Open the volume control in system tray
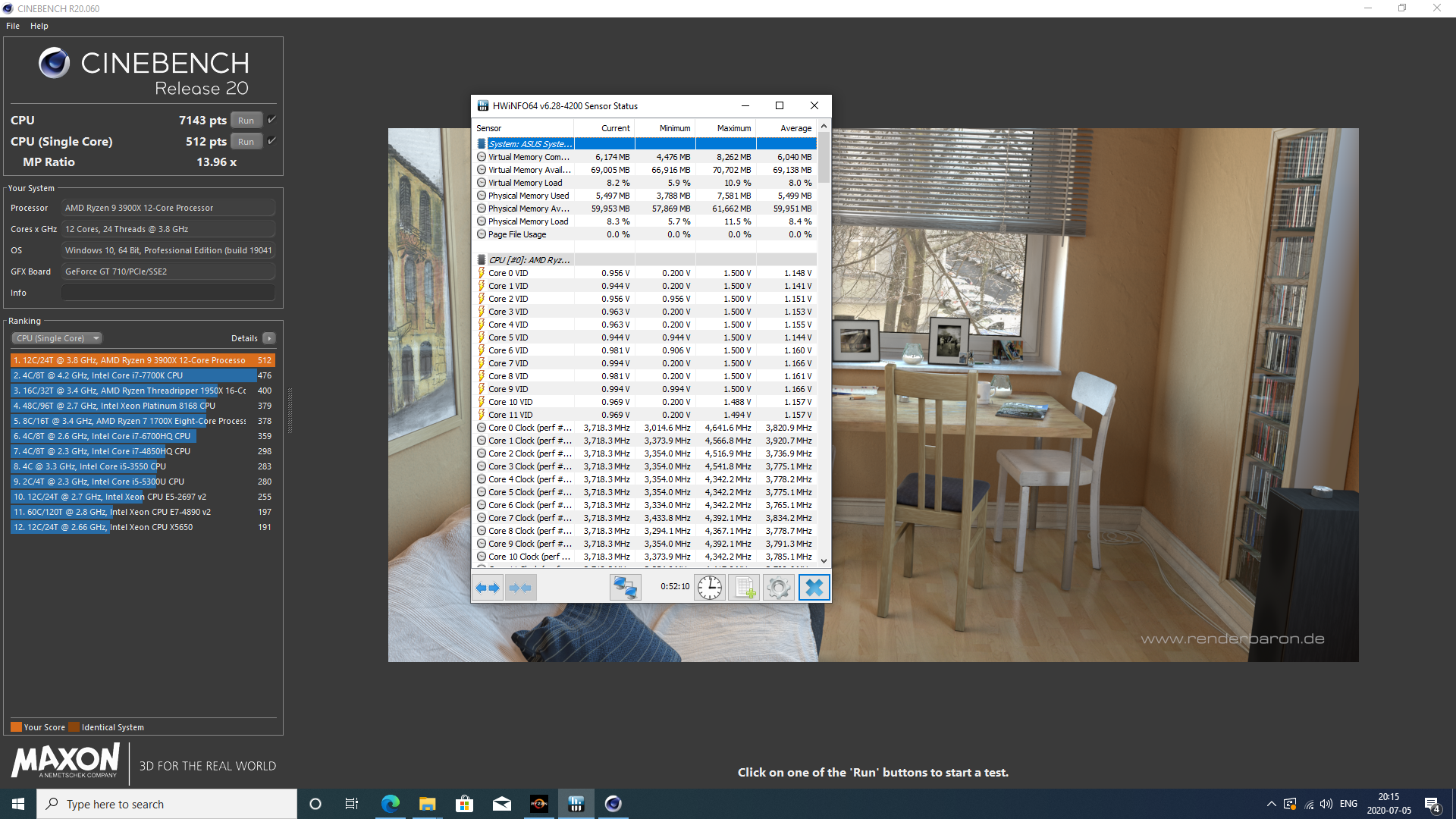 click(x=1326, y=804)
